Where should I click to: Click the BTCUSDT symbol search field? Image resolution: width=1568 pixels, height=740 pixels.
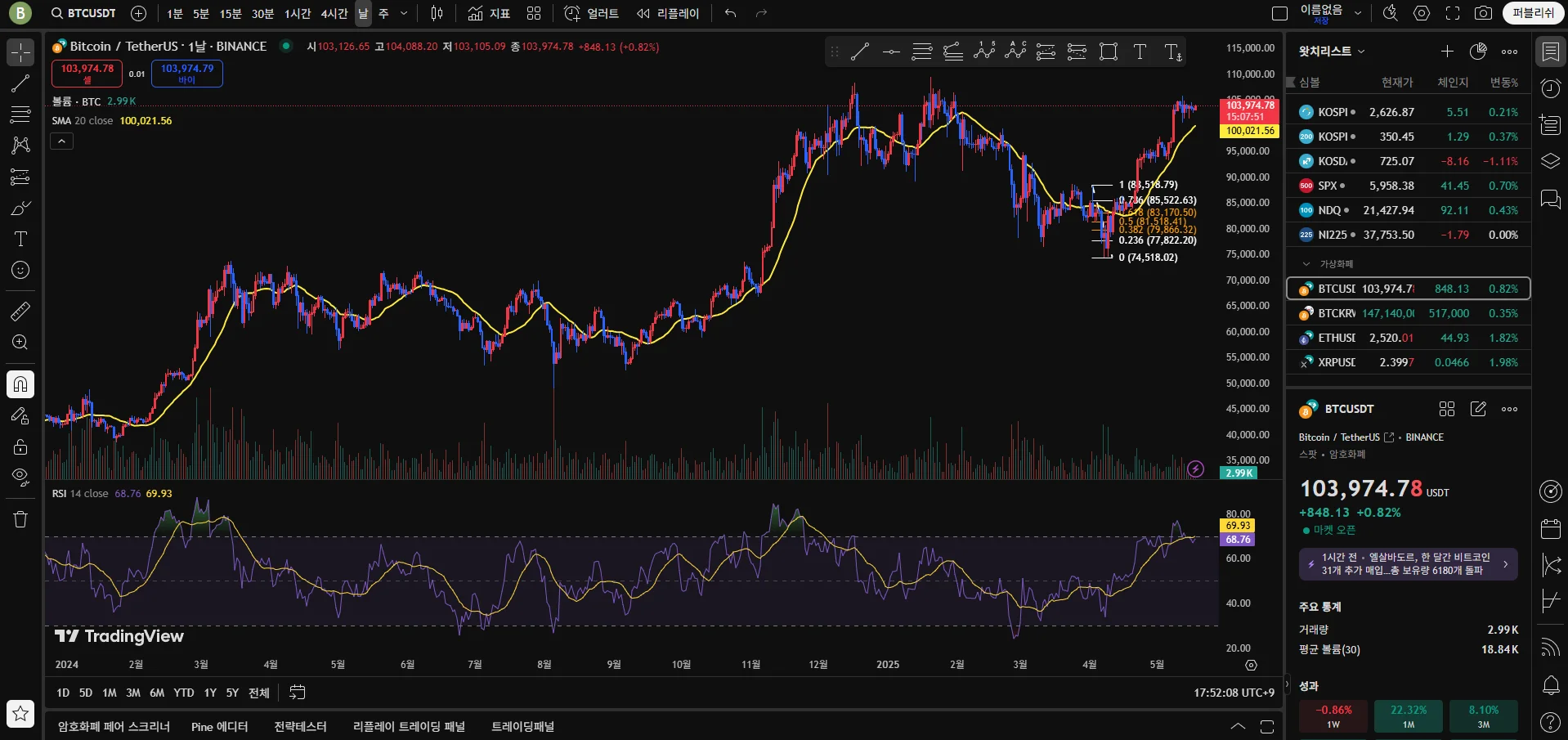click(x=83, y=13)
